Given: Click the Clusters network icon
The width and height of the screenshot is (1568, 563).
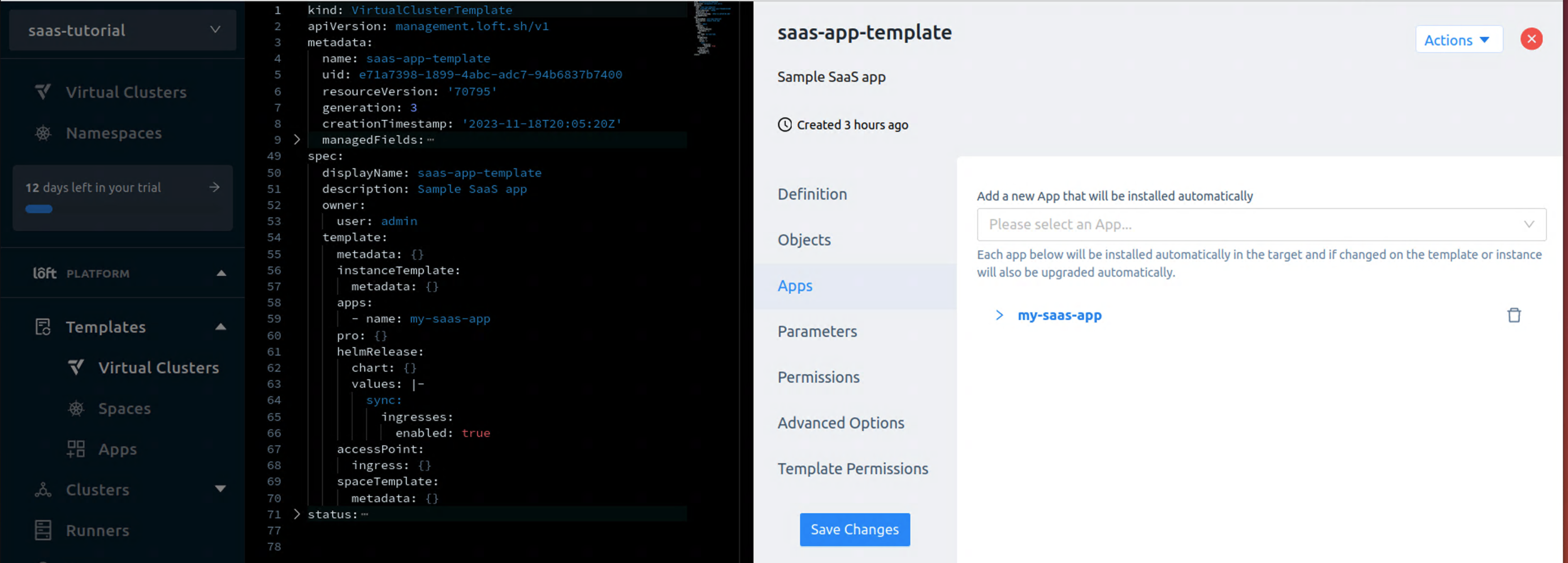Looking at the screenshot, I should pyautogui.click(x=42, y=489).
